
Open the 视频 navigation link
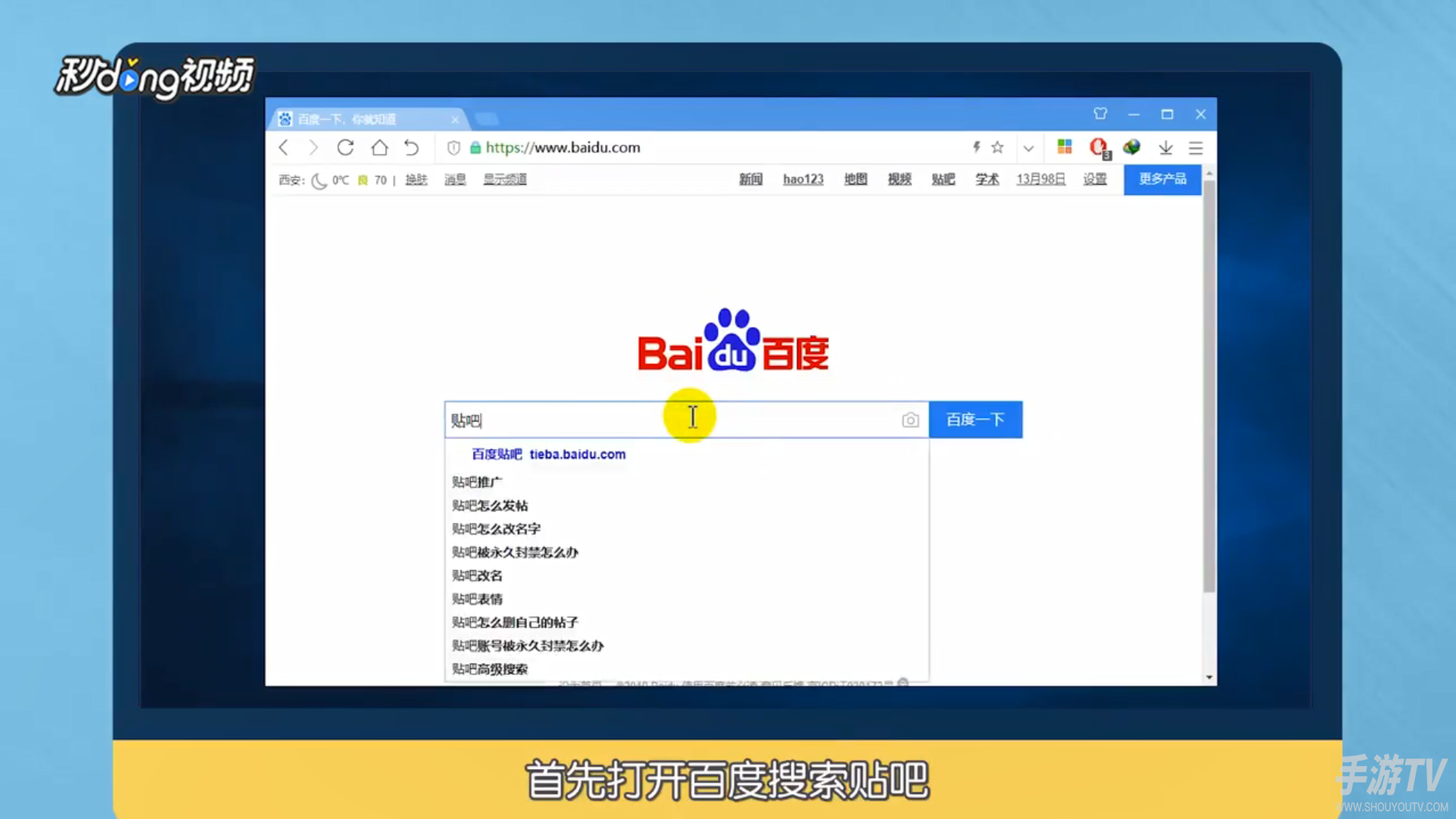pos(899,179)
